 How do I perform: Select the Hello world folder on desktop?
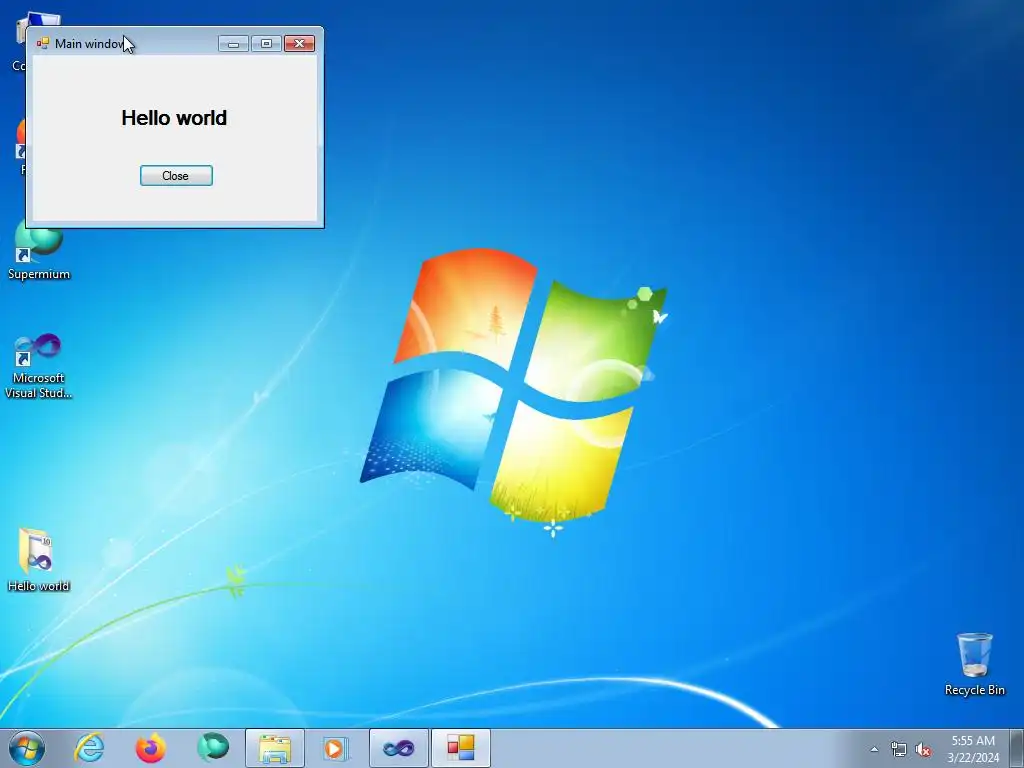(39, 560)
